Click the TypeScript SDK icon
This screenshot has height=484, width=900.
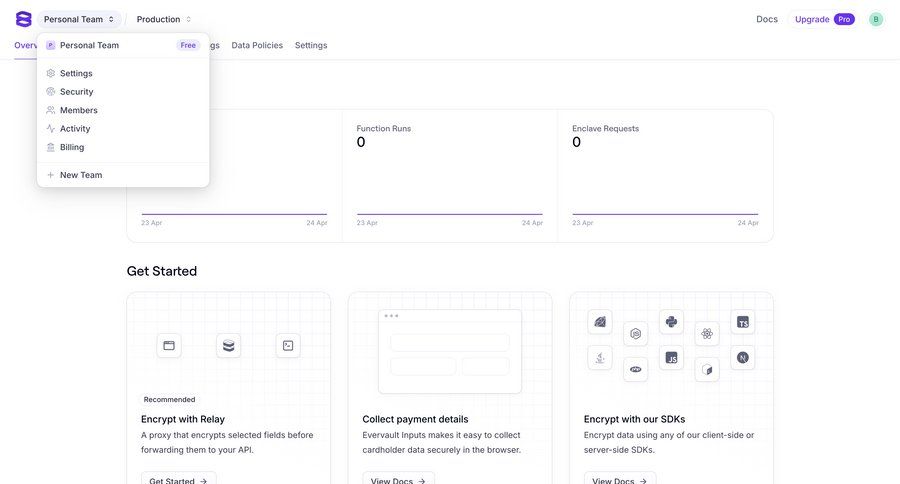743,322
